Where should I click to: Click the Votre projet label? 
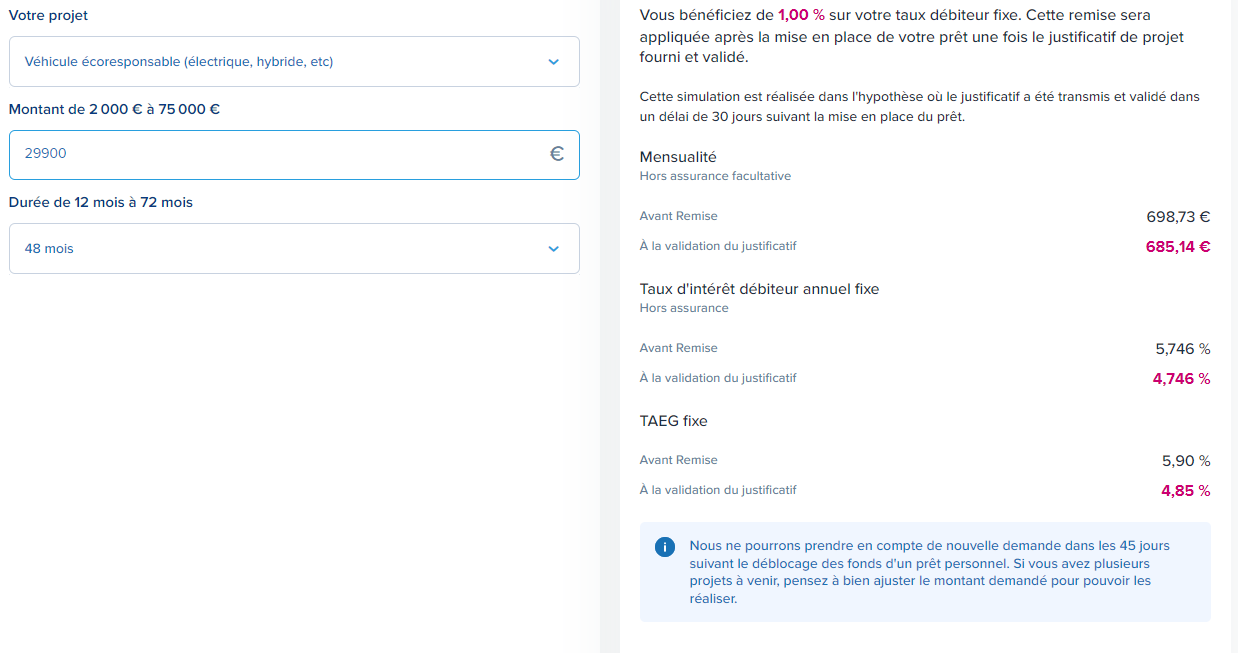coord(48,16)
